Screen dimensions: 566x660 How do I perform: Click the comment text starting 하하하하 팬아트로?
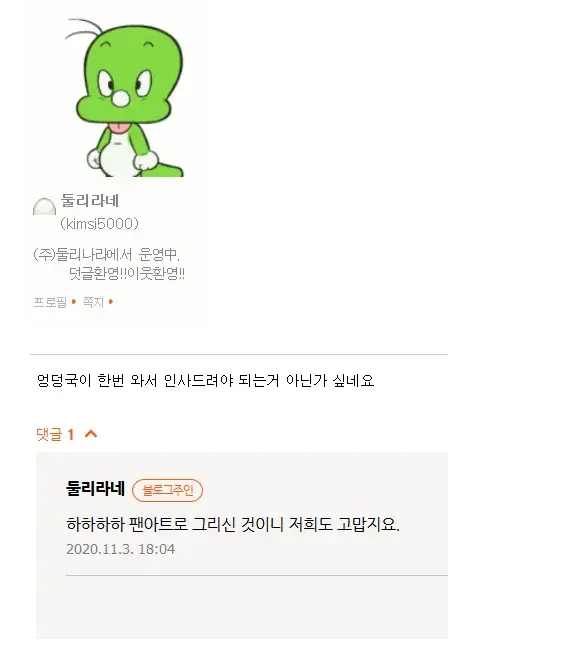pos(233,524)
